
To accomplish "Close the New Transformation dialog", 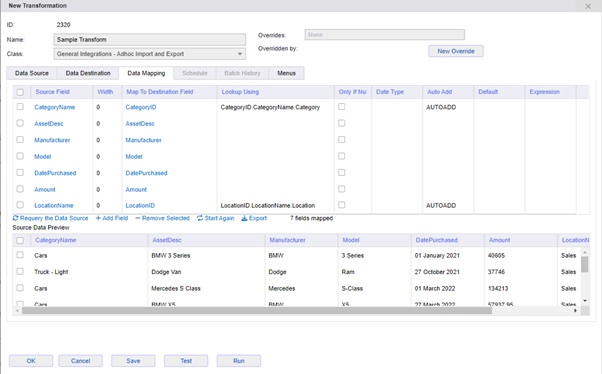I will (588, 7).
